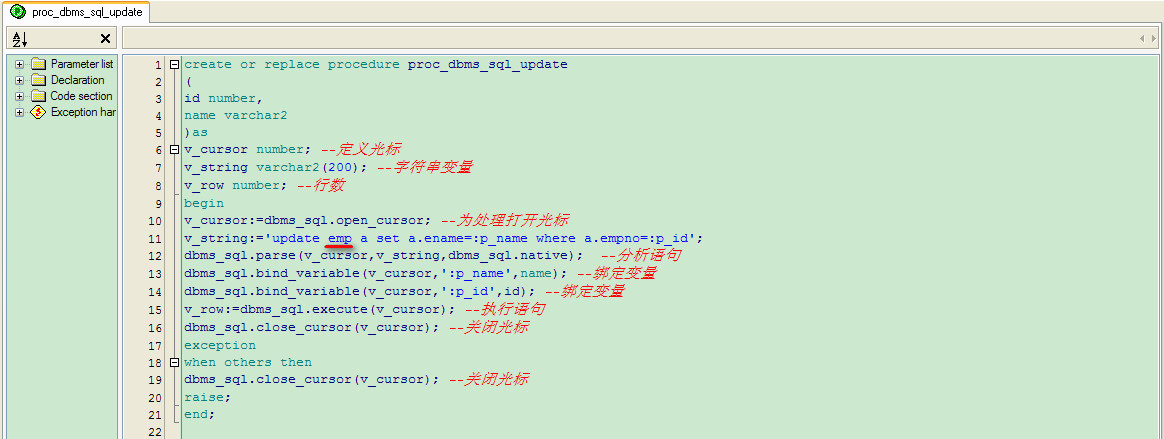
Task: Click 'id number,' parameter on line 3
Action: pyautogui.click(x=223, y=99)
